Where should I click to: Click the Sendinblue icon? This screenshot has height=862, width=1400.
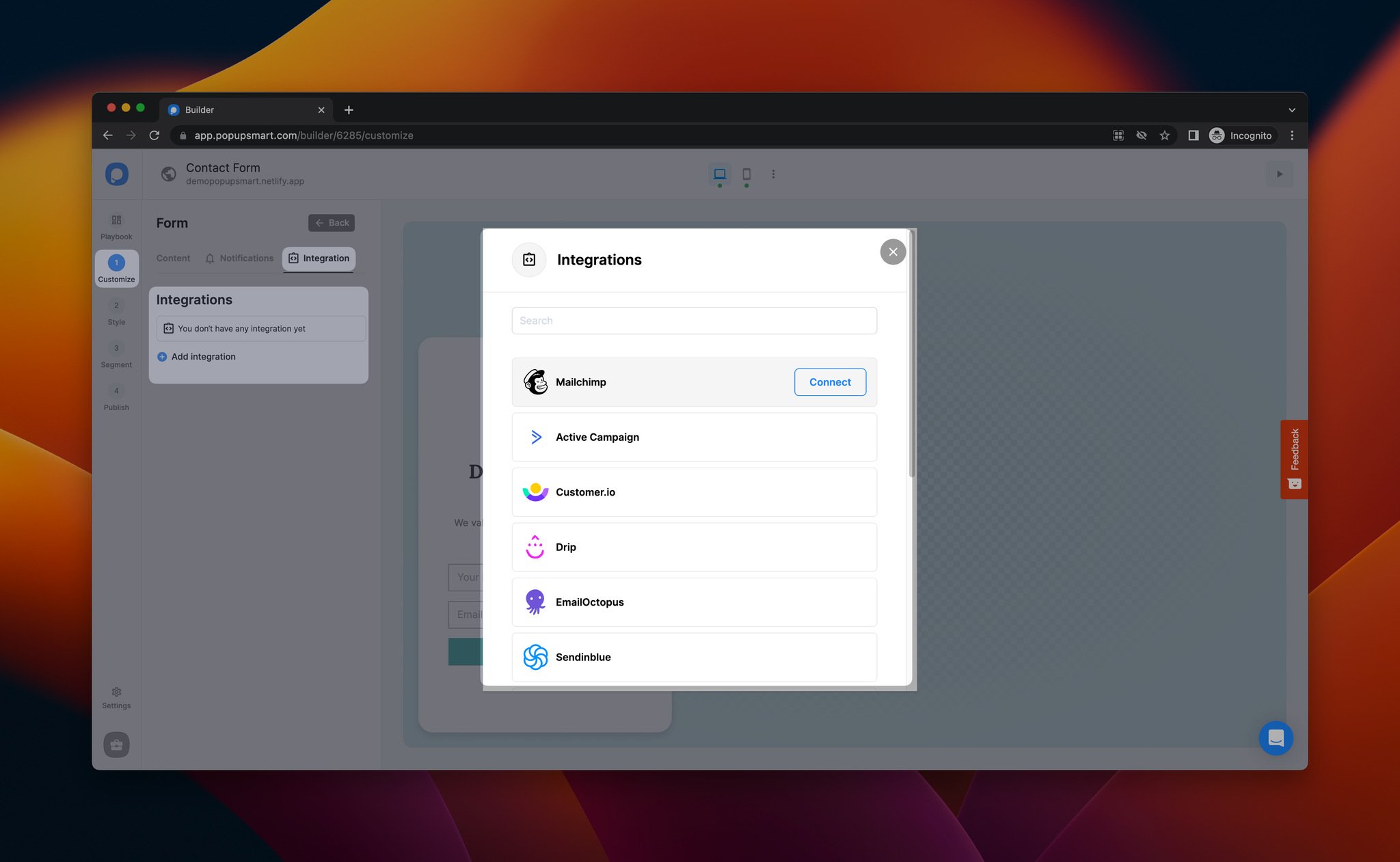(534, 657)
